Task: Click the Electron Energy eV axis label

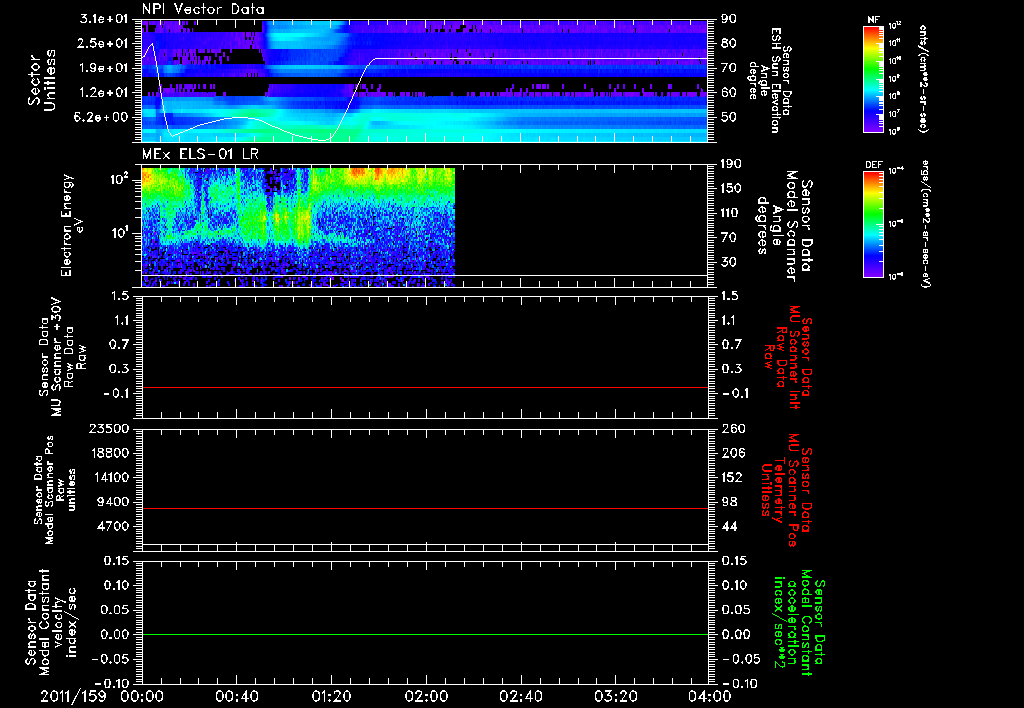Action: [x=71, y=225]
